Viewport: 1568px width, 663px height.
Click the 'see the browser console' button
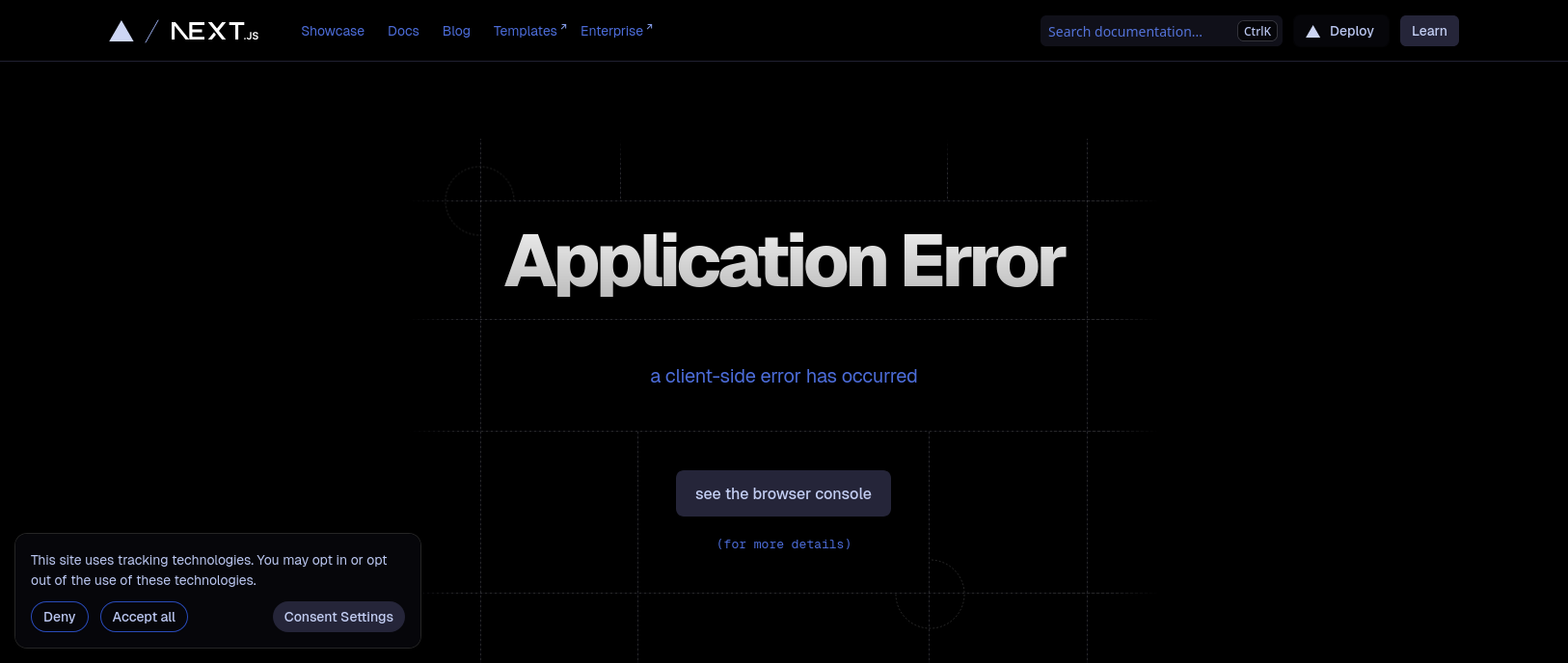pos(783,493)
